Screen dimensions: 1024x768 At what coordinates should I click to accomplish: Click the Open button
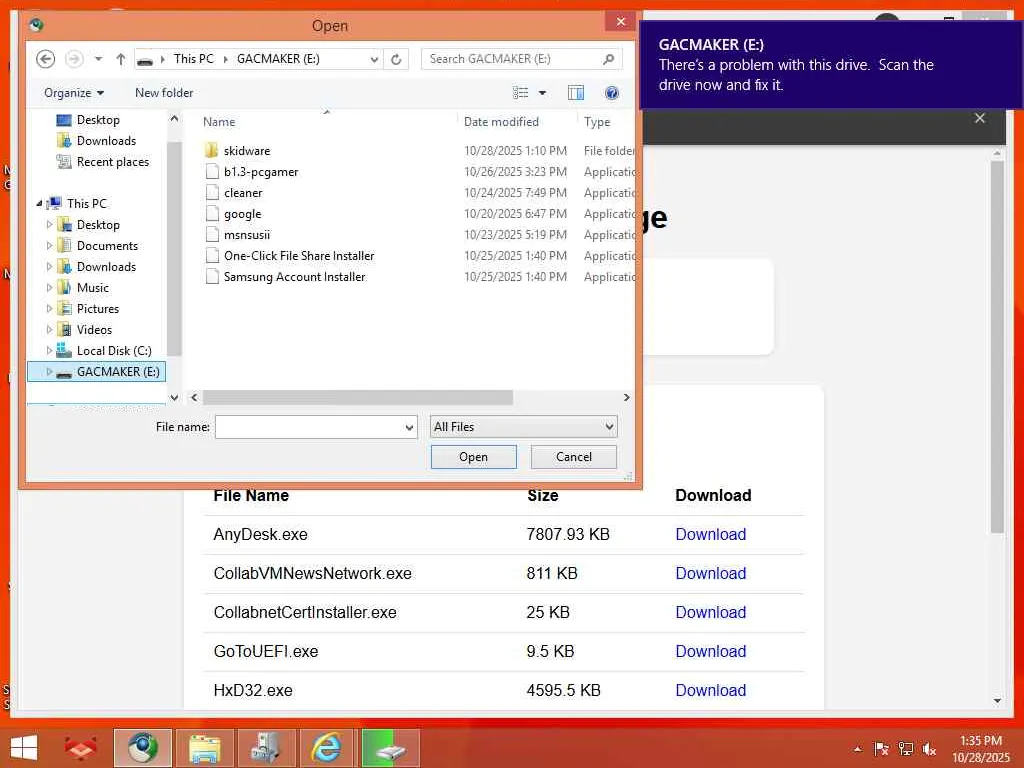(x=473, y=456)
